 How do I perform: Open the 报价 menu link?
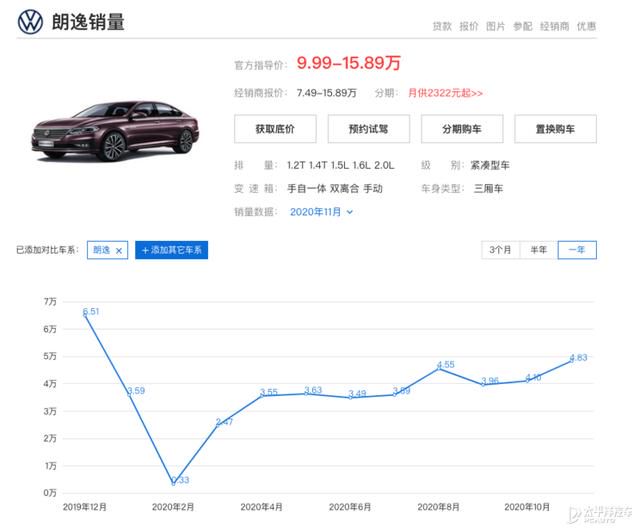pyautogui.click(x=469, y=27)
